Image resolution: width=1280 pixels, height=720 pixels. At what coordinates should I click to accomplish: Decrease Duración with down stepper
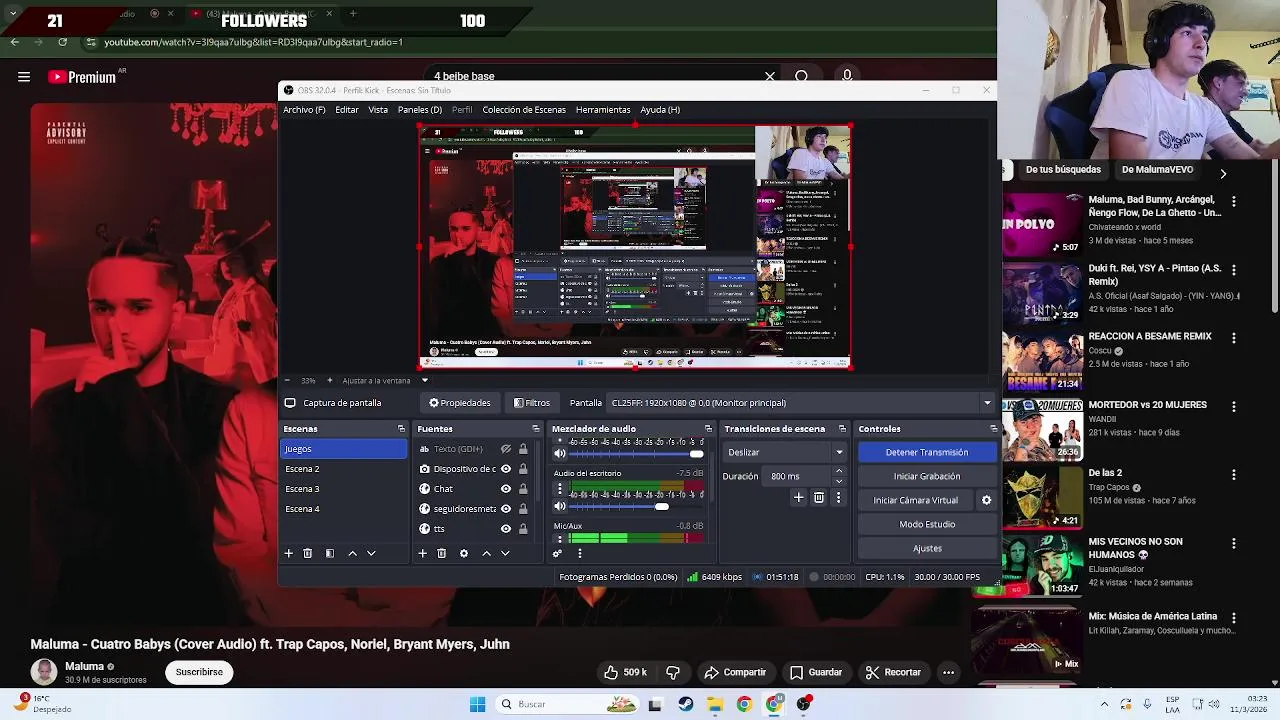pos(839,481)
